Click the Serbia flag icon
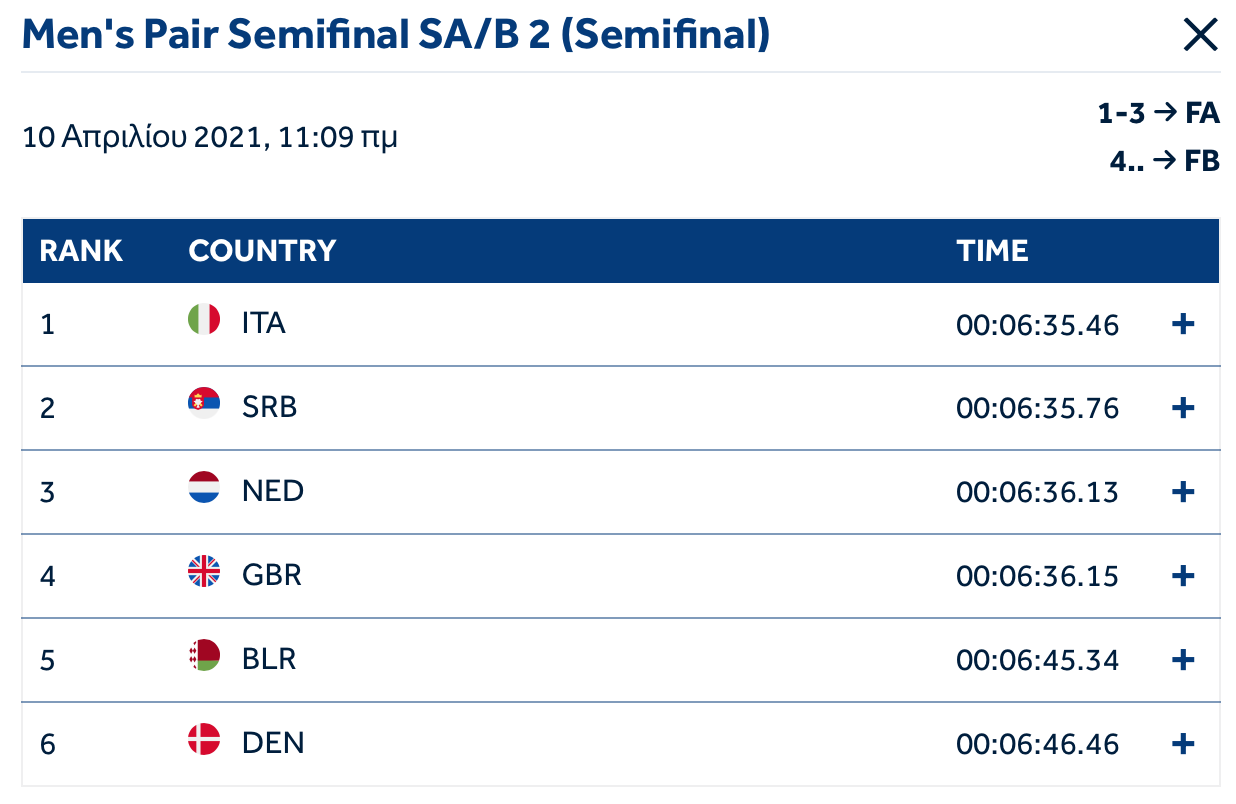1236x804 pixels. coord(204,403)
